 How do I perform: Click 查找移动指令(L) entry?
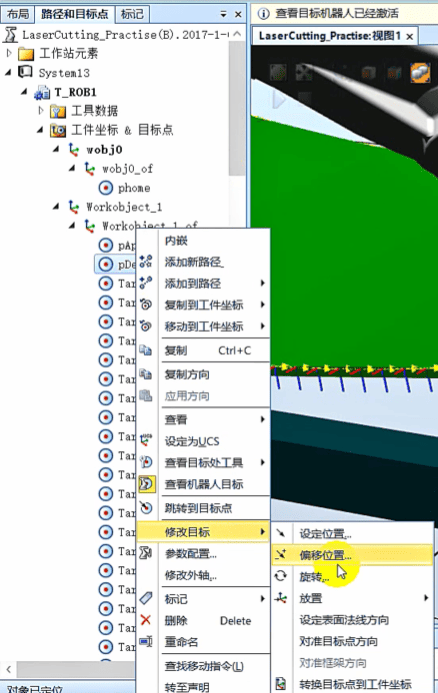point(203,666)
